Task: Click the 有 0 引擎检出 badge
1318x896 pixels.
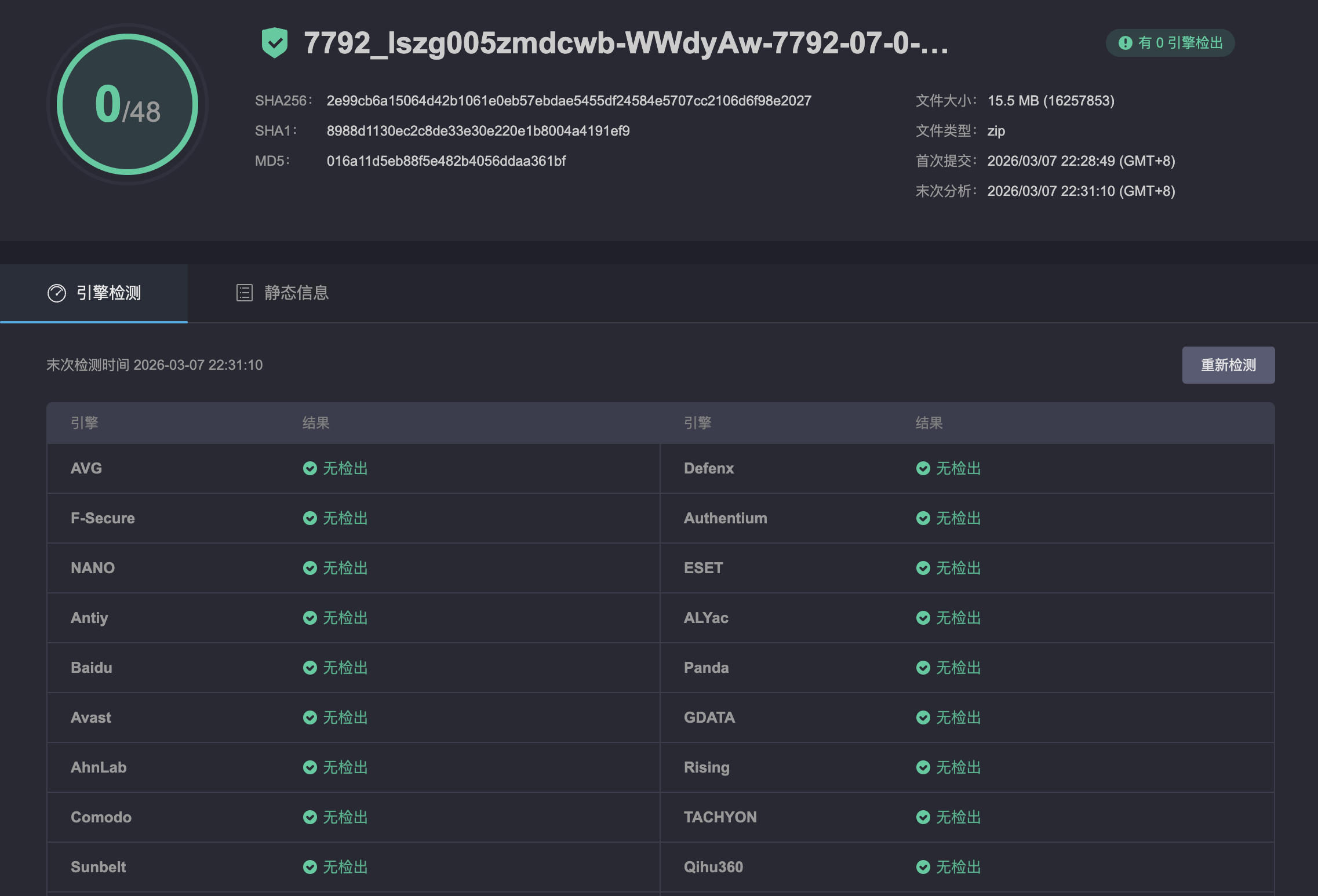Action: coord(1170,43)
